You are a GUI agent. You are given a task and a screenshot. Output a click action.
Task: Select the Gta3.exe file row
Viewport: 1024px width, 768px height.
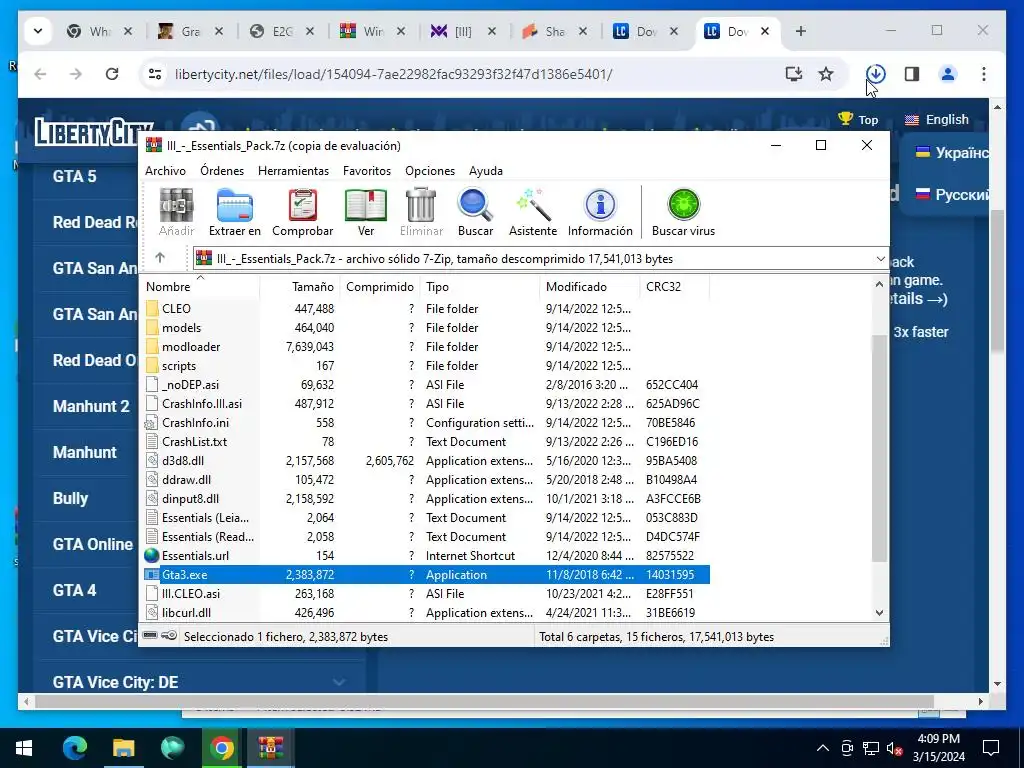click(426, 575)
